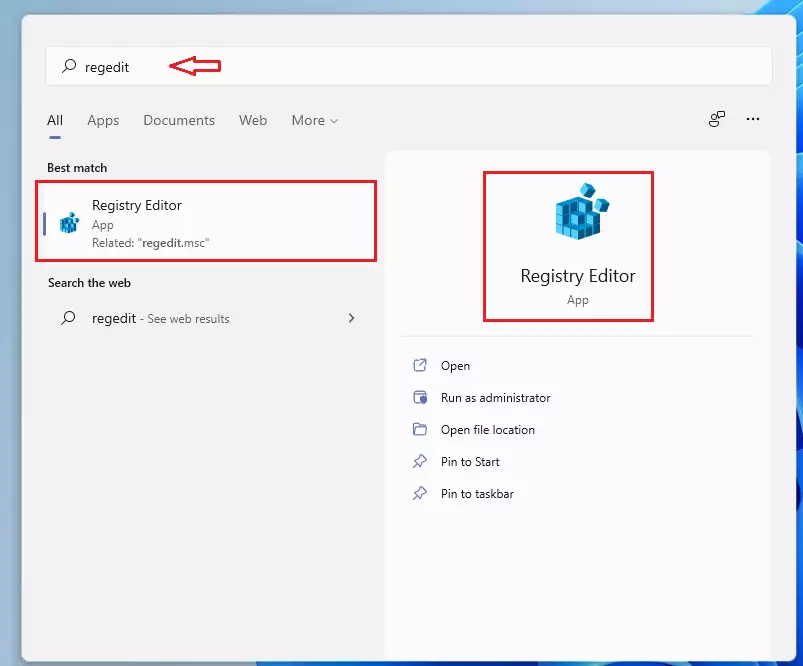Switch to the Apps tab
The height and width of the screenshot is (666, 803).
[x=103, y=120]
